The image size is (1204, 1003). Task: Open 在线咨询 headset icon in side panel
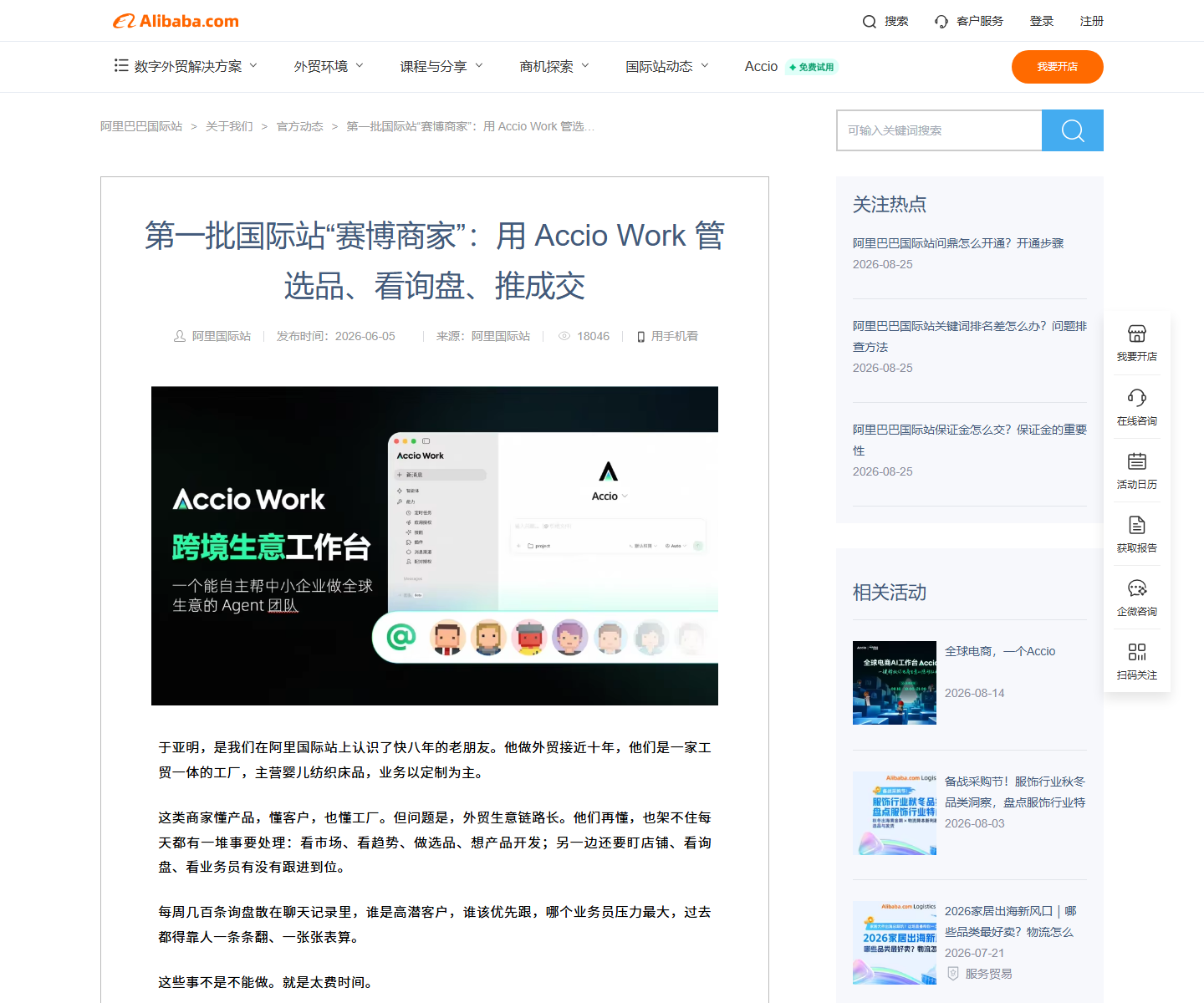(1137, 397)
